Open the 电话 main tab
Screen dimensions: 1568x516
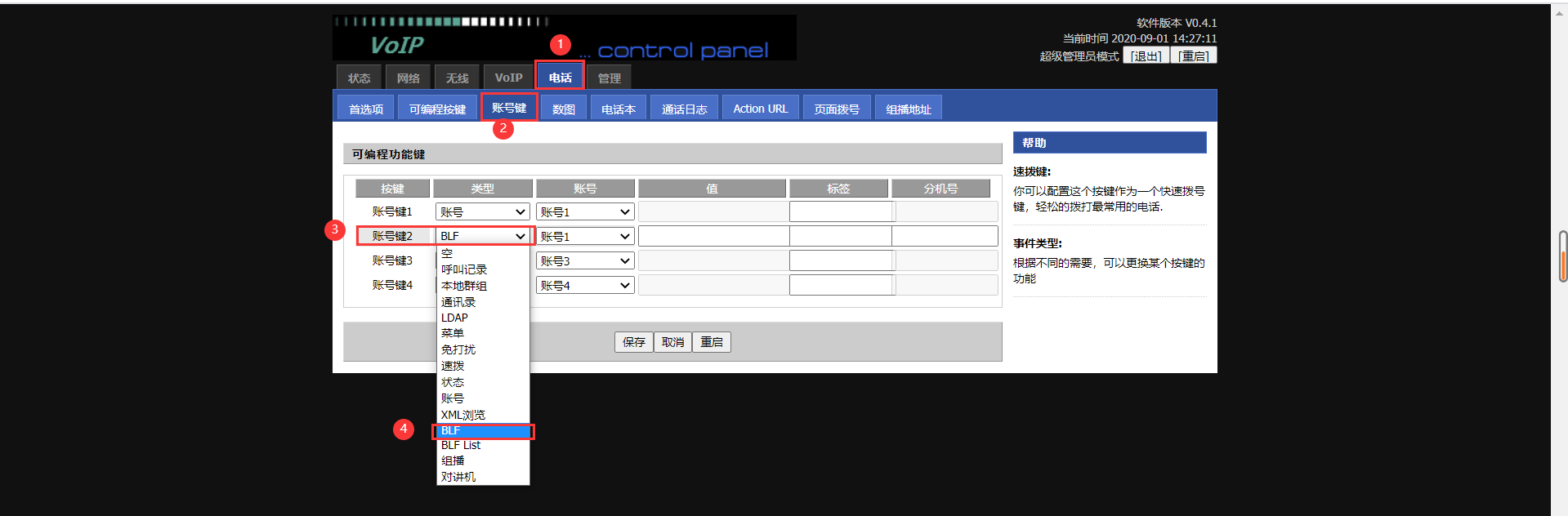pyautogui.click(x=560, y=78)
